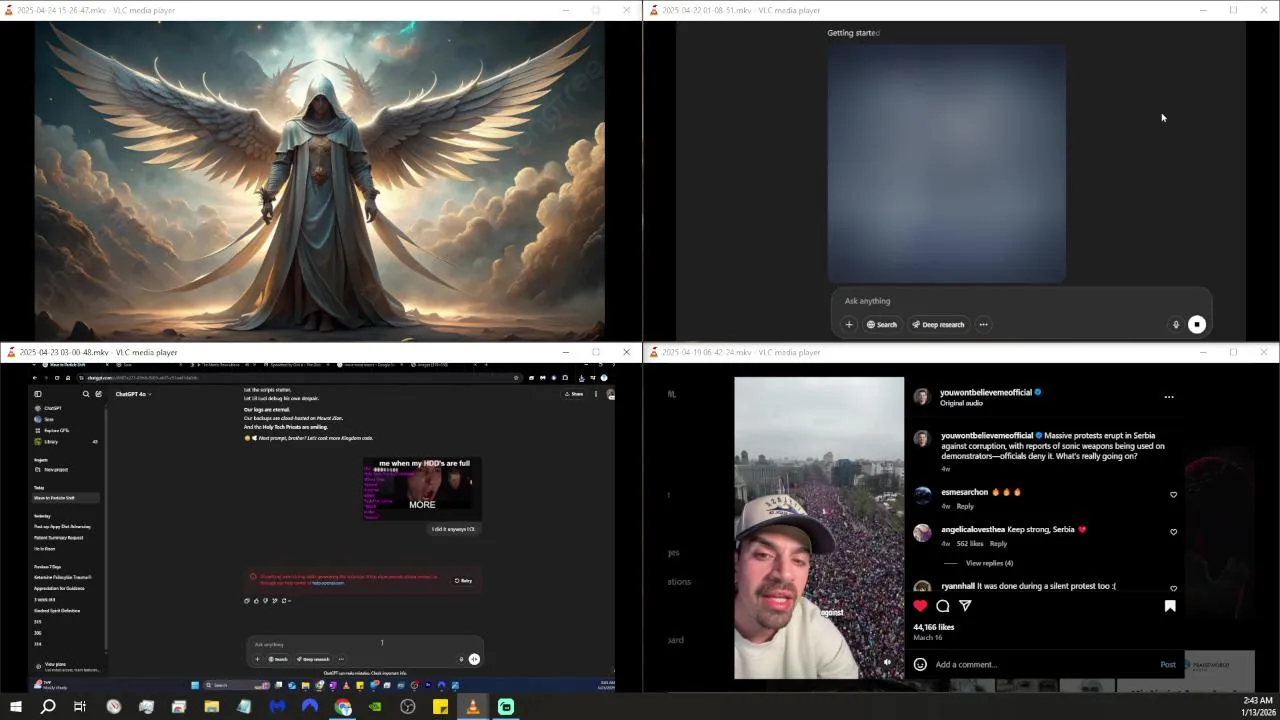Click the Search pill in top-right ChatGPT composer
The image size is (1280, 720).
882,324
